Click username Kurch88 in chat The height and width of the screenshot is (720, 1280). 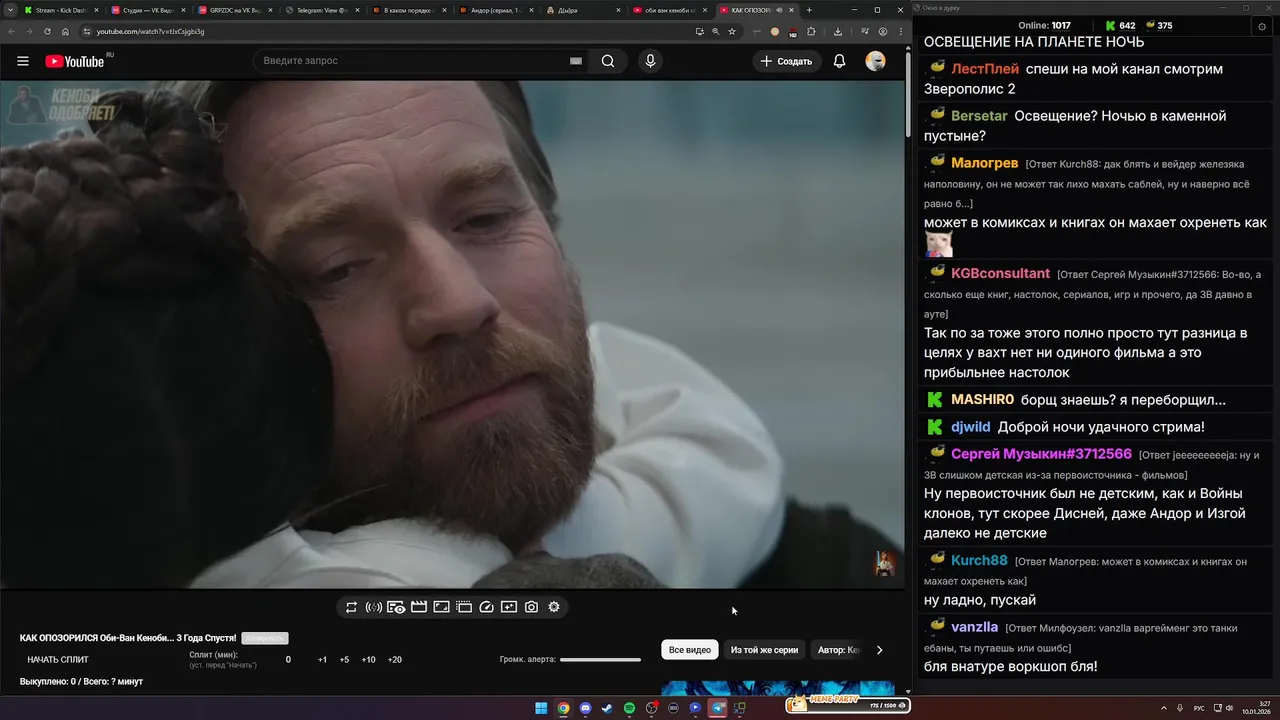979,560
